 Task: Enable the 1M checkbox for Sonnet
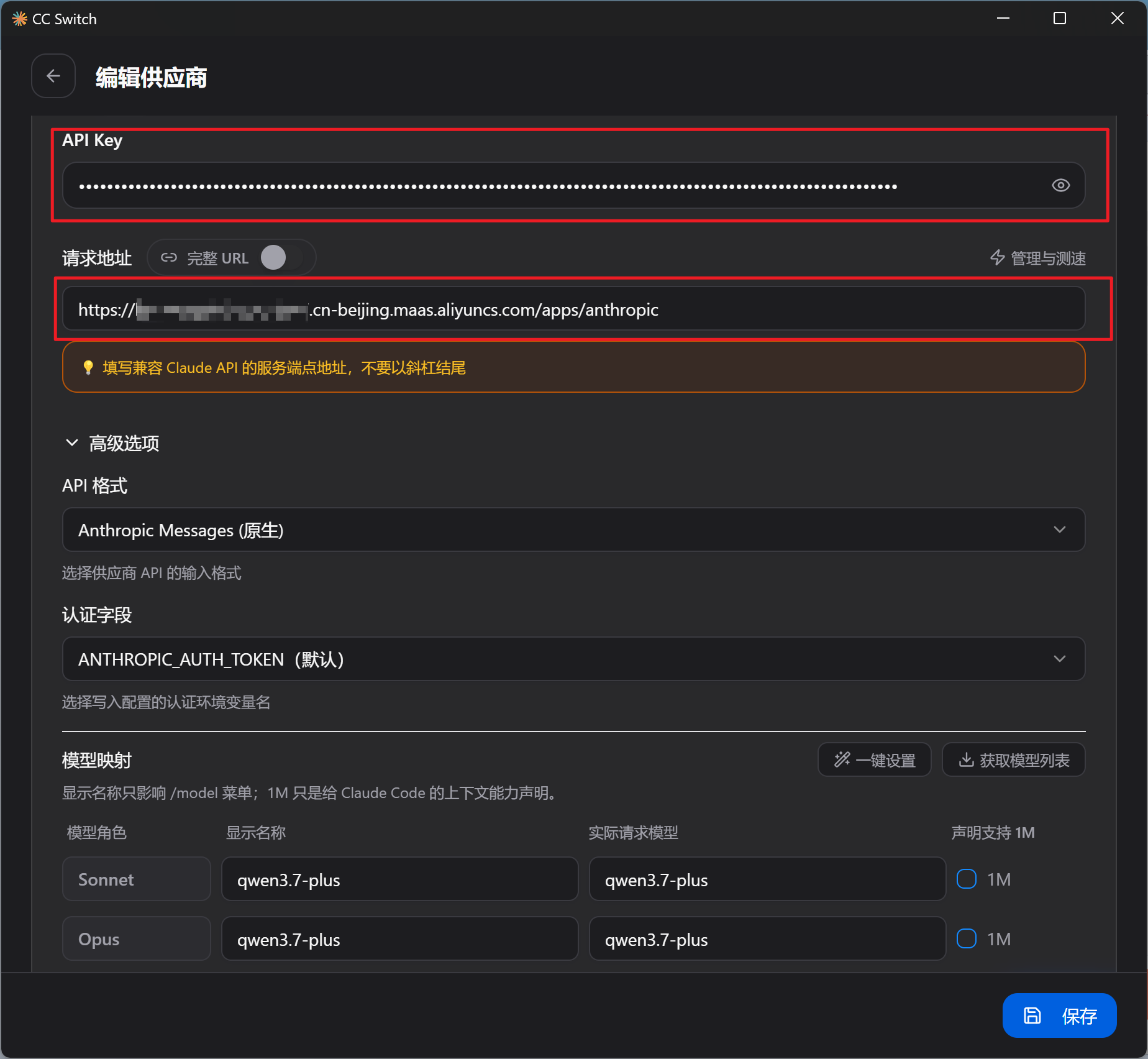(966, 879)
